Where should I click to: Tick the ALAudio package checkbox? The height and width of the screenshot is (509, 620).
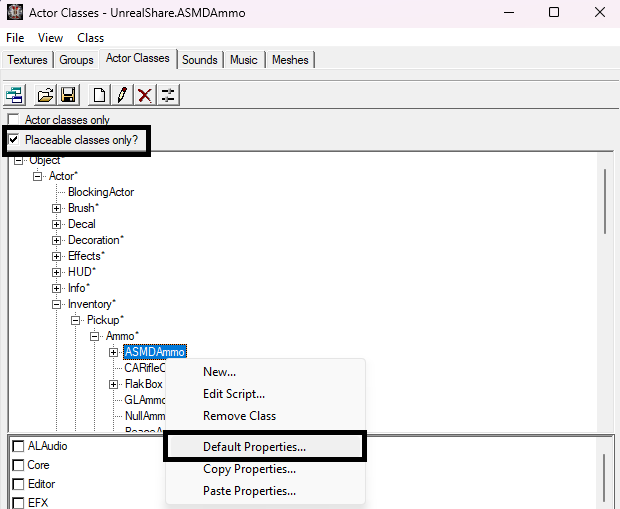pos(18,446)
